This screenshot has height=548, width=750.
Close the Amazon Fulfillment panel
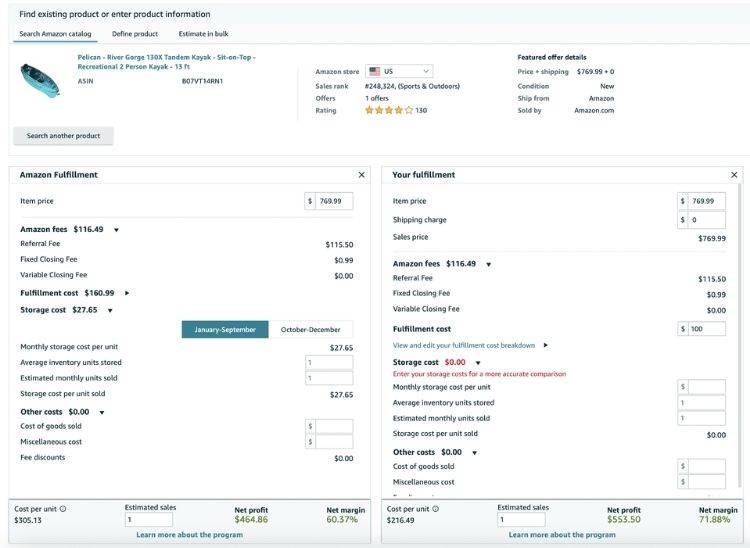(x=361, y=175)
